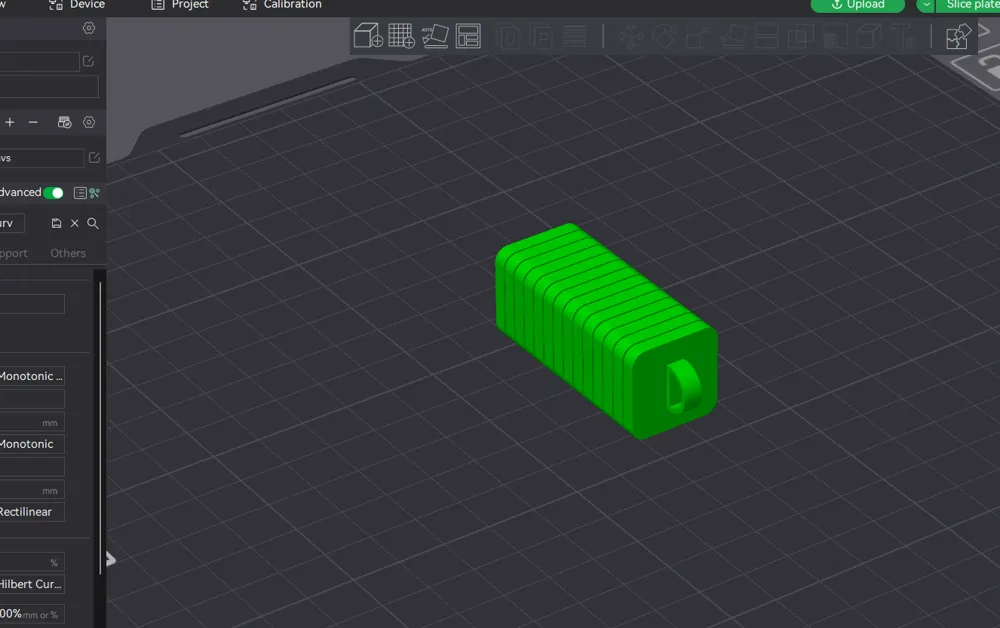Click the Auto orient icon
The image size is (1000, 628).
(x=435, y=37)
